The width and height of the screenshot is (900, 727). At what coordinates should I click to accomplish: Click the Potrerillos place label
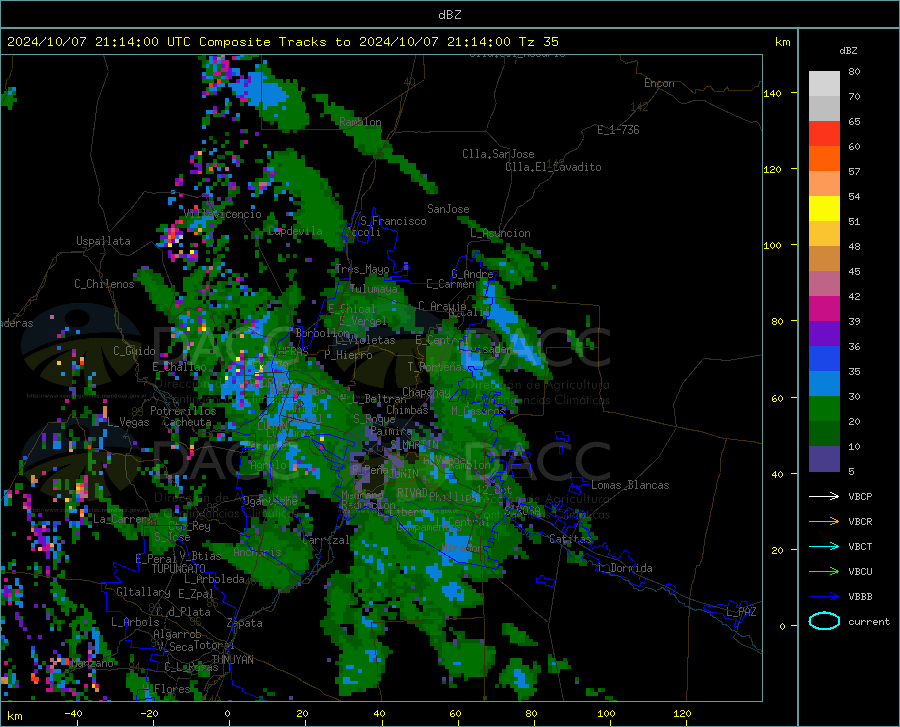183,411
